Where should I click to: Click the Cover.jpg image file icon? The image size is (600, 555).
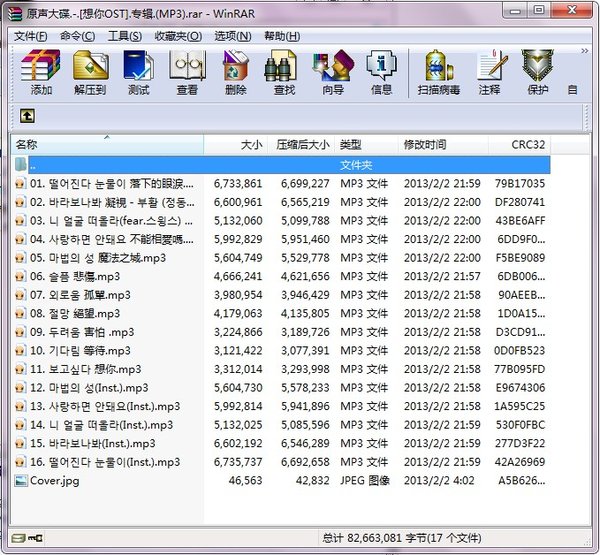[x=21, y=480]
